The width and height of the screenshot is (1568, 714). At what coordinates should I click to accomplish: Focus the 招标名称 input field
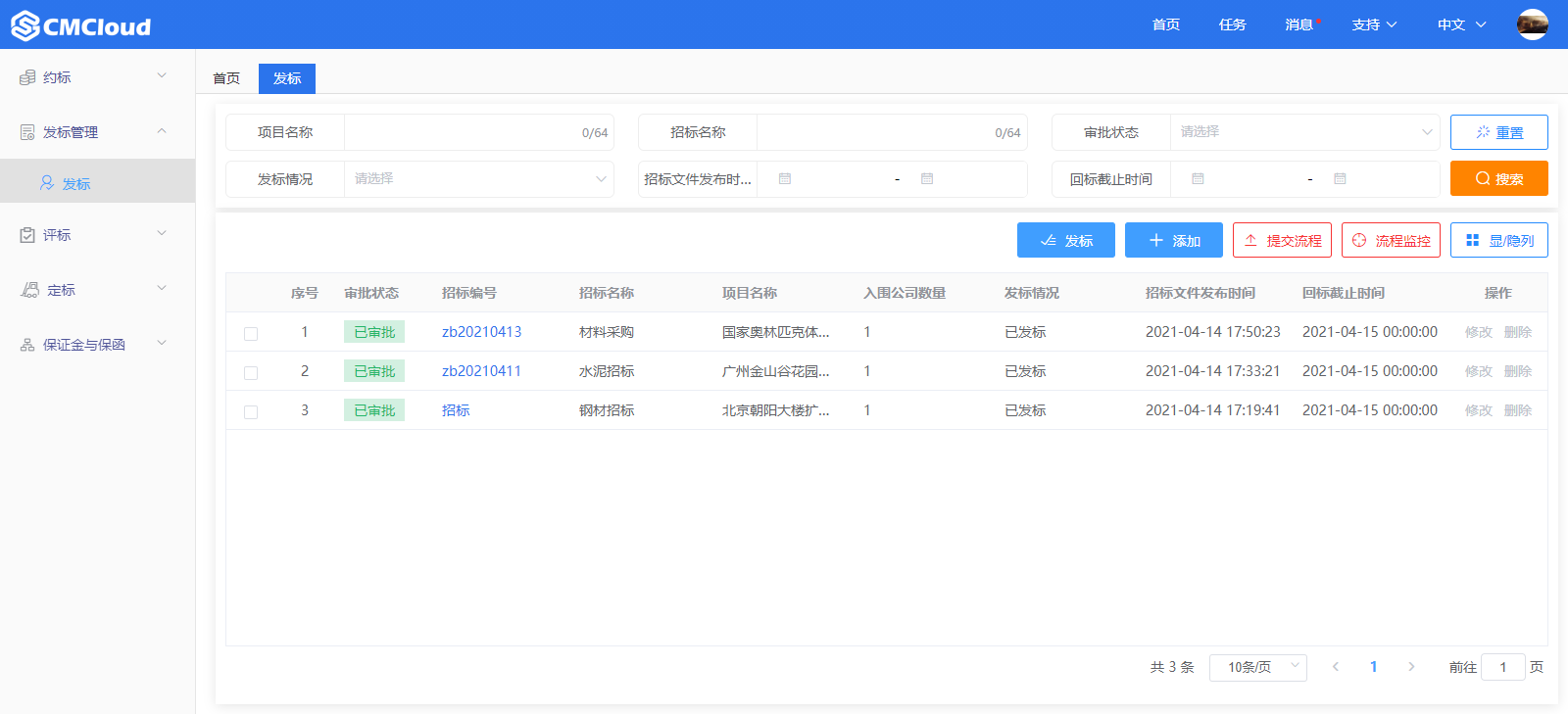[x=892, y=132]
